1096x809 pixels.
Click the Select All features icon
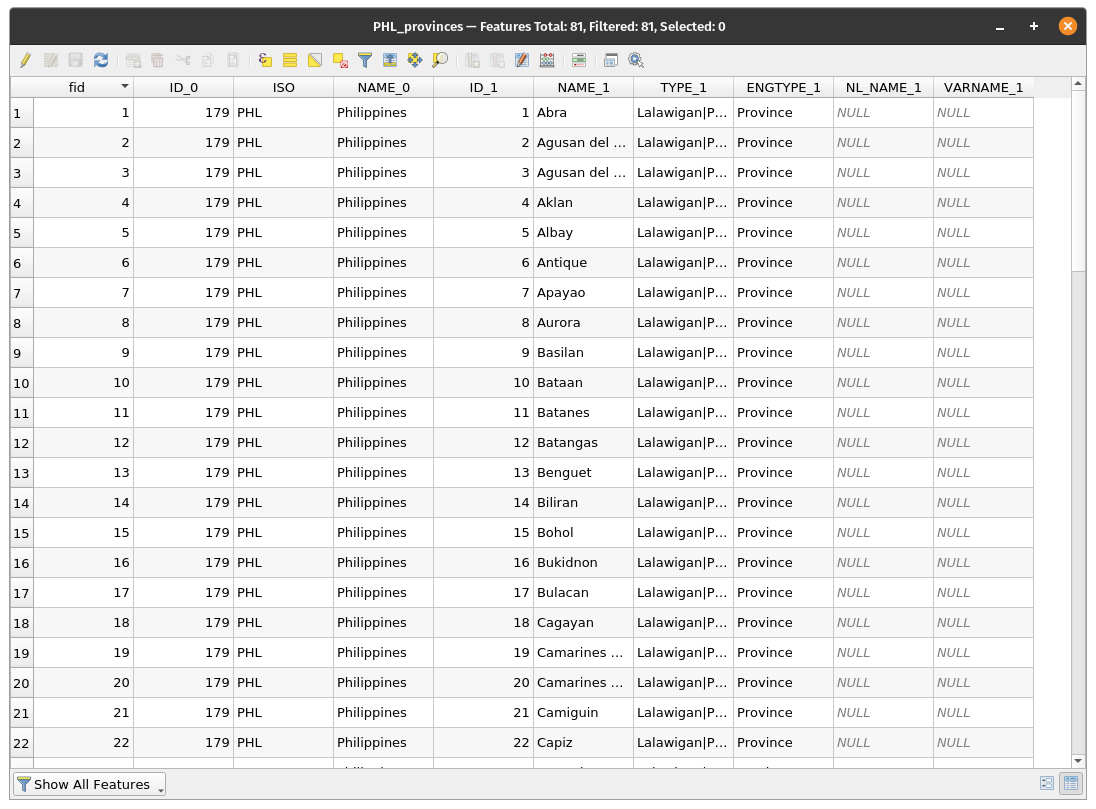coord(290,60)
